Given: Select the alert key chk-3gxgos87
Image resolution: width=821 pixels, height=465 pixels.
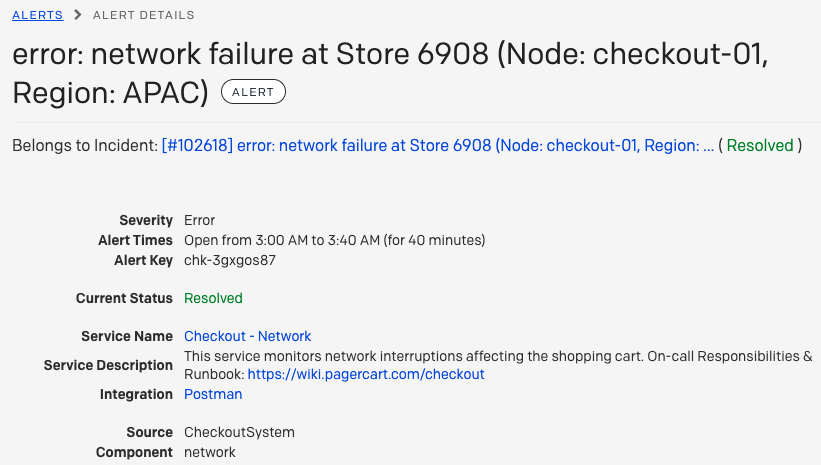Looking at the screenshot, I should coord(230,260).
